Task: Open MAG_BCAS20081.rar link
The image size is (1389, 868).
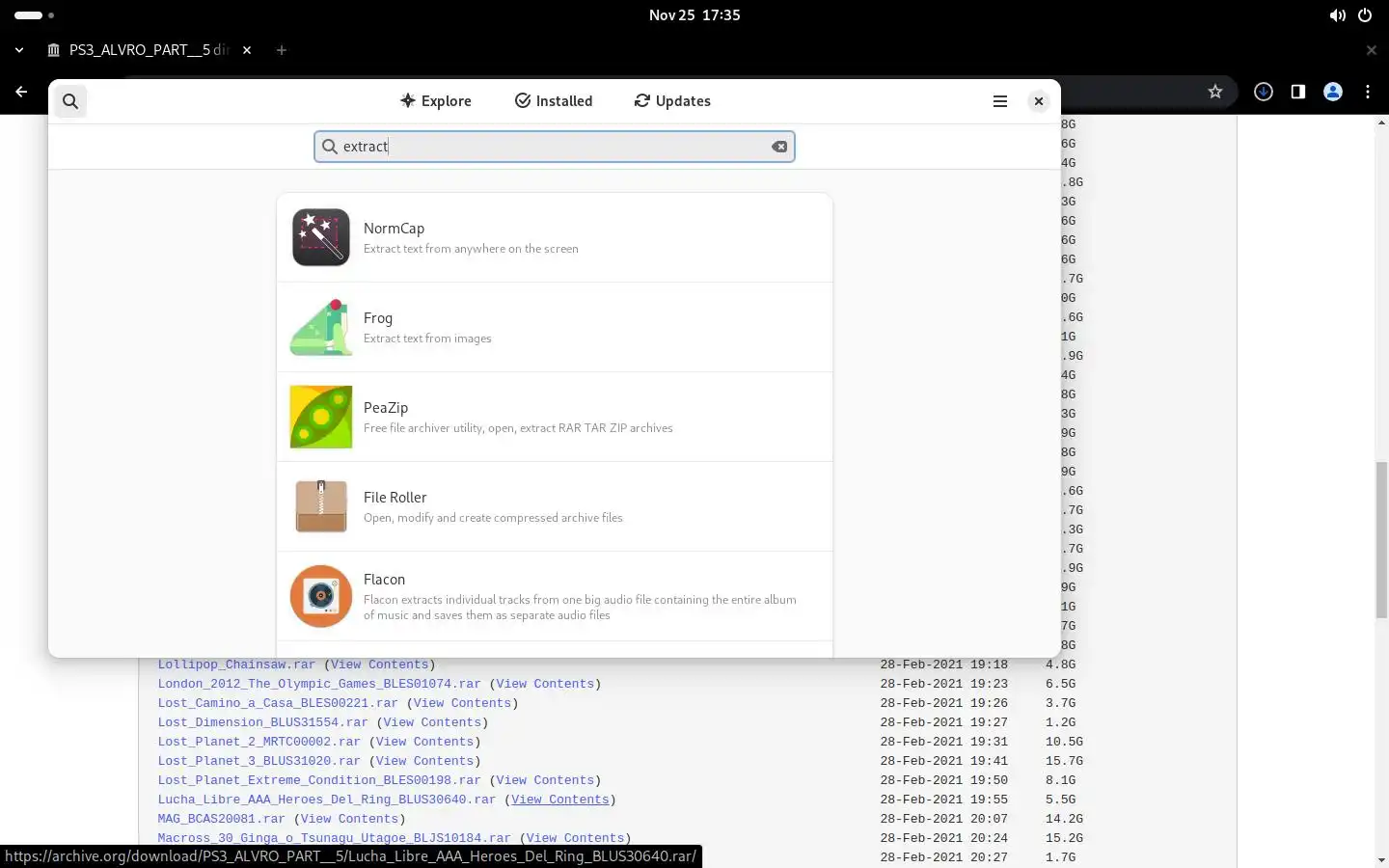Action: click(222, 819)
